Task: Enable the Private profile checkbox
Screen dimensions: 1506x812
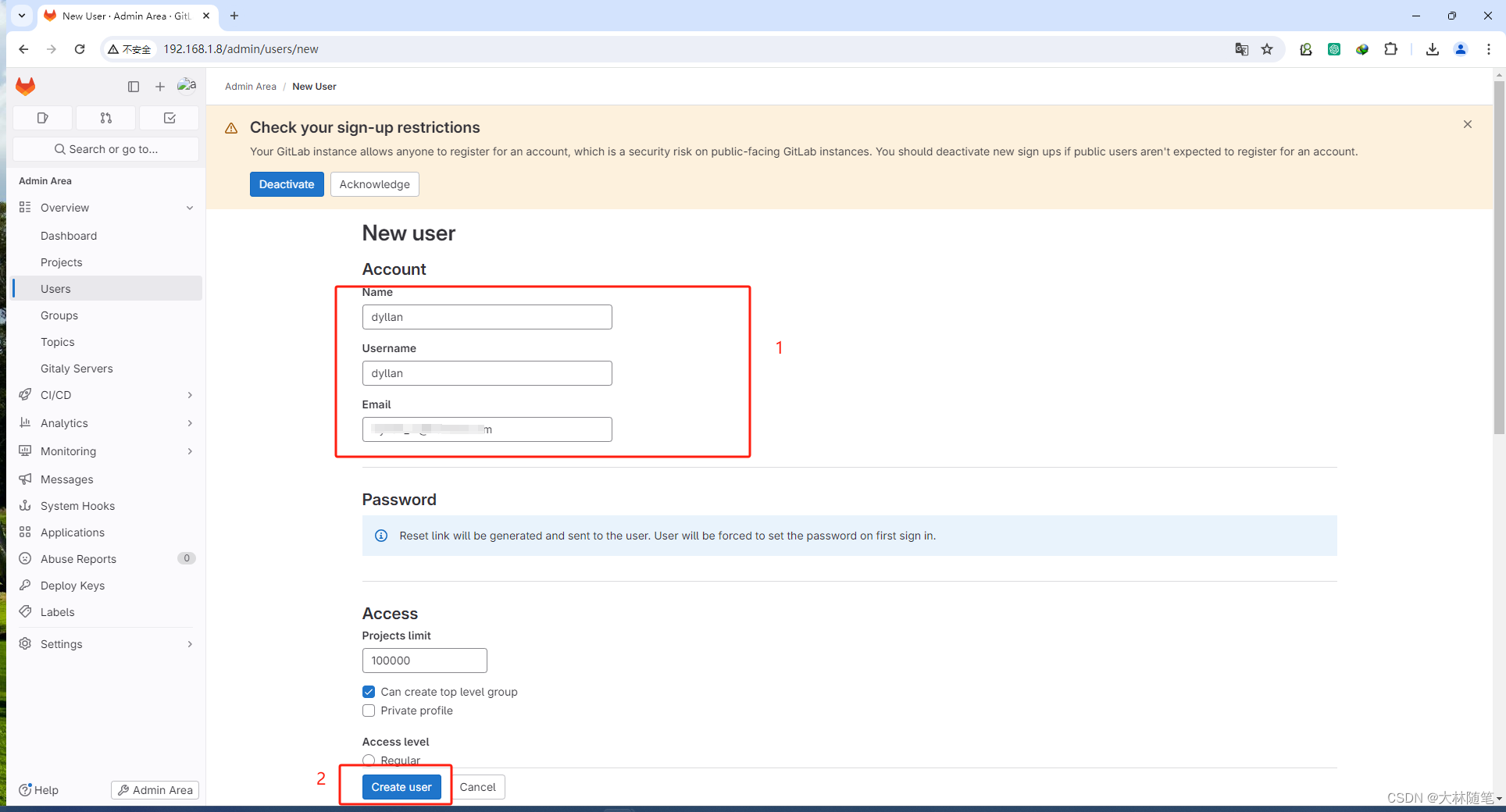Action: point(368,710)
